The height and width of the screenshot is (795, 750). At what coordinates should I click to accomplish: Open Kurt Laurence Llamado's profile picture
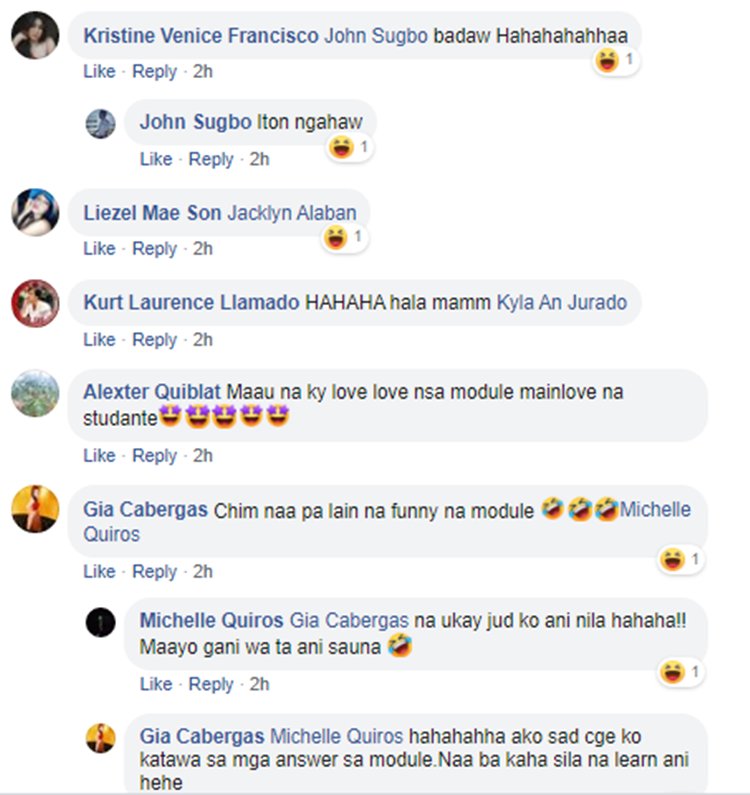[35, 303]
